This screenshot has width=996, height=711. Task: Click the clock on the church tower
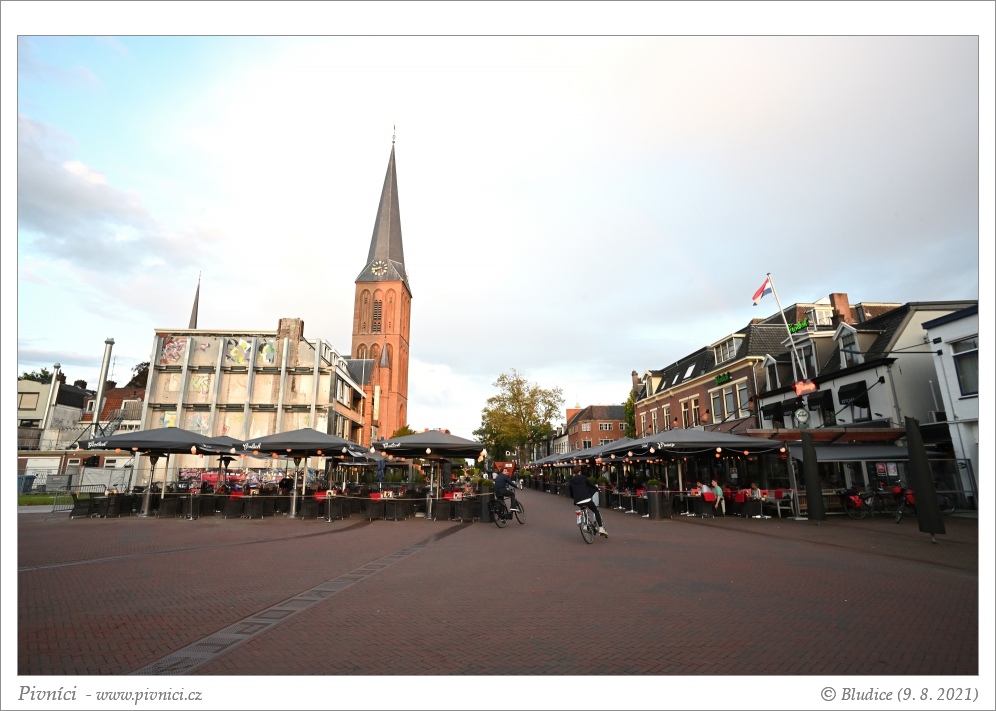coord(379,268)
